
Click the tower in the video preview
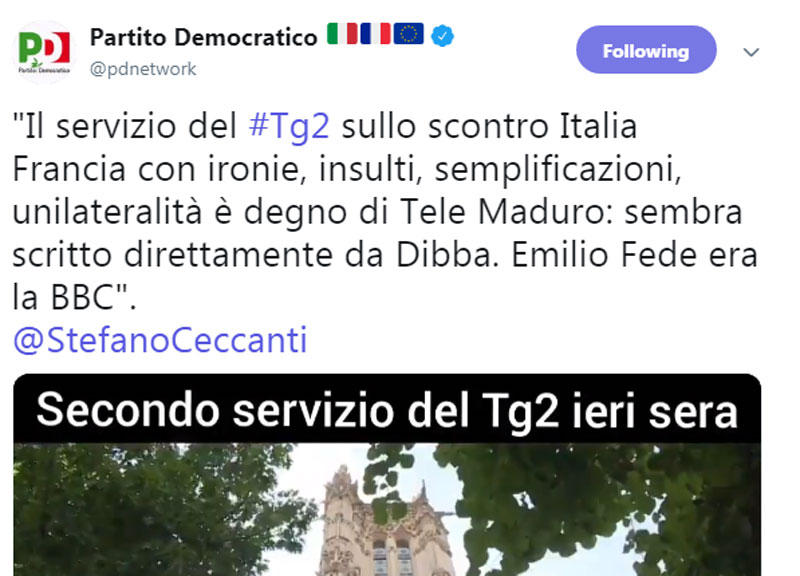(x=384, y=524)
